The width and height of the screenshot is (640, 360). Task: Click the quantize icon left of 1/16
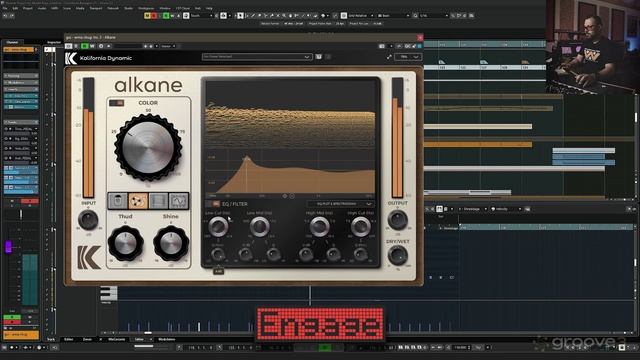[415, 16]
